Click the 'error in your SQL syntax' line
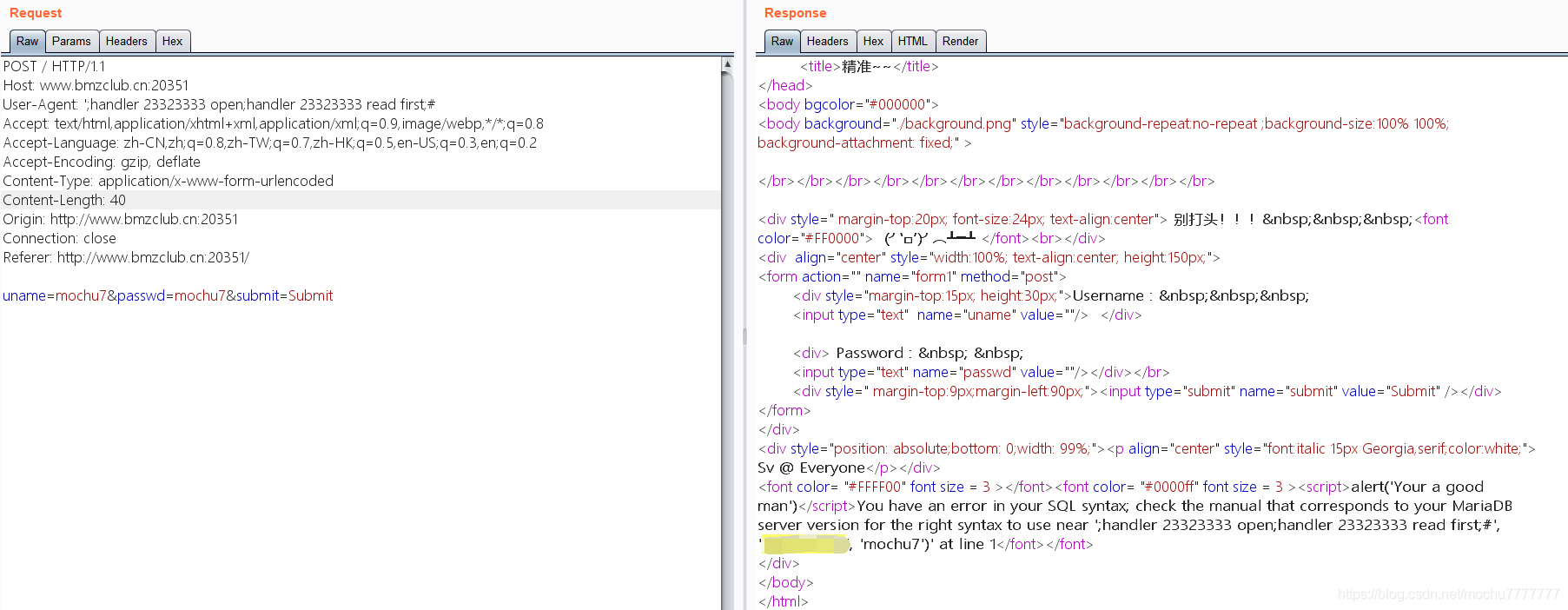1568x610 pixels. pos(1135,506)
